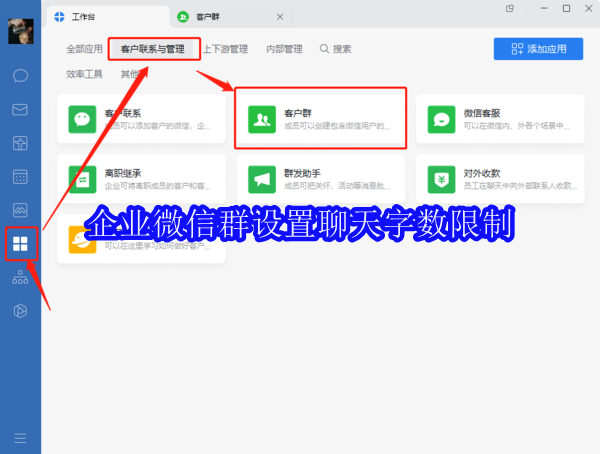Viewport: 600px width, 454px height.
Task: Click the 添加应用 button
Action: [x=538, y=49]
